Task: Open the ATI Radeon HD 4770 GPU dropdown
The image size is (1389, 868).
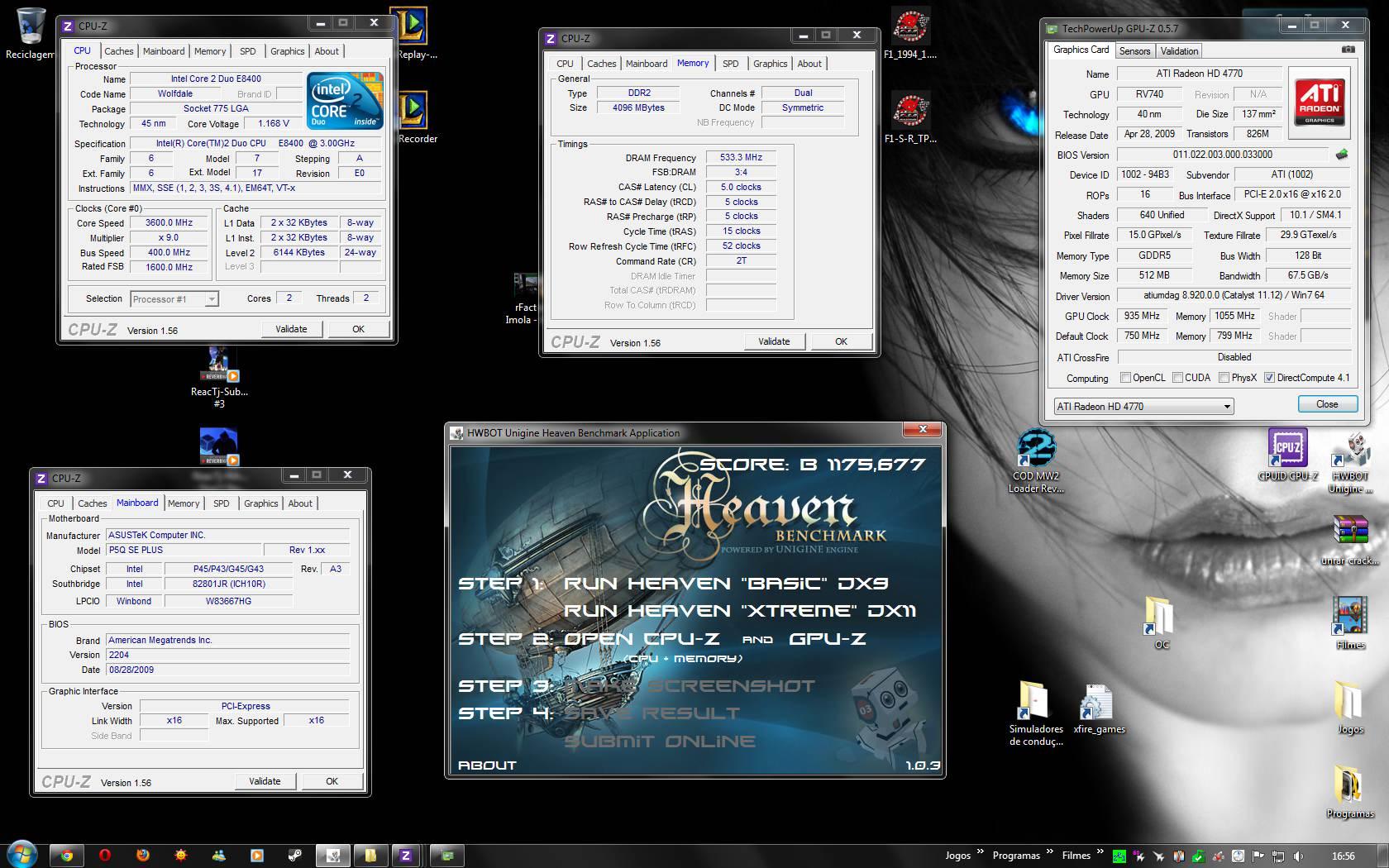Action: pos(1143,406)
